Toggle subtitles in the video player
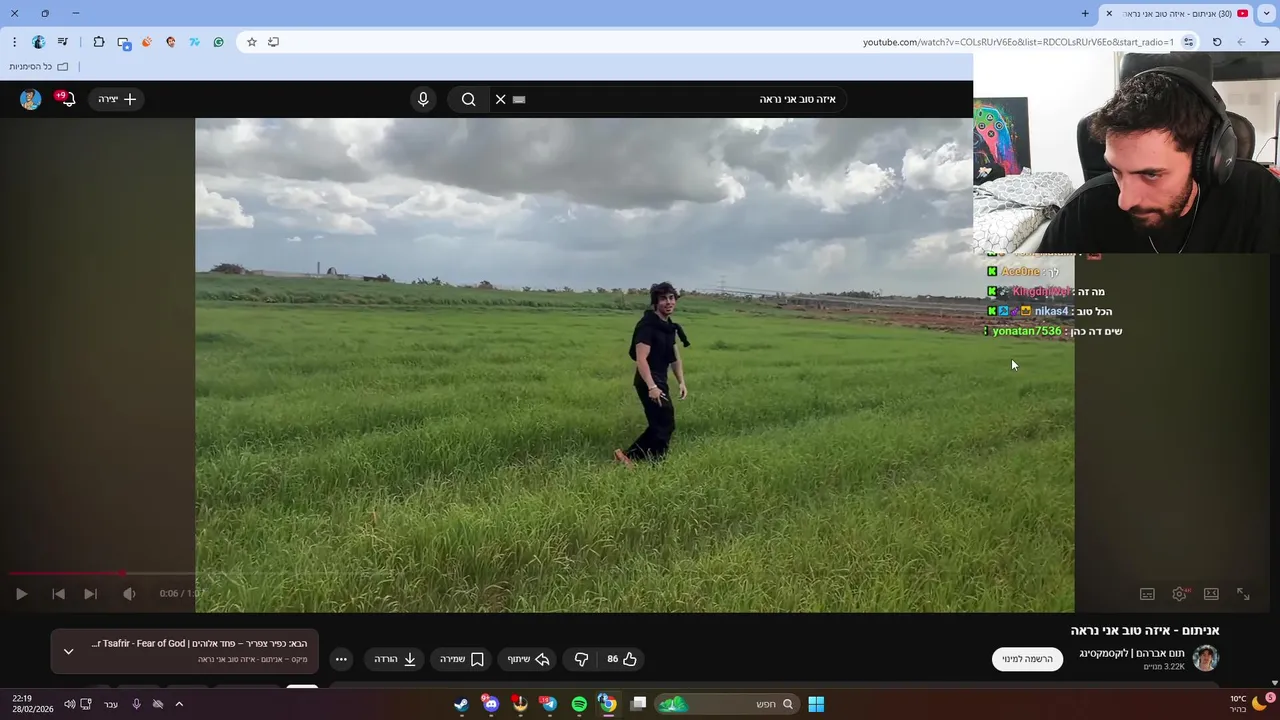The width and height of the screenshot is (1280, 720). [x=1147, y=594]
